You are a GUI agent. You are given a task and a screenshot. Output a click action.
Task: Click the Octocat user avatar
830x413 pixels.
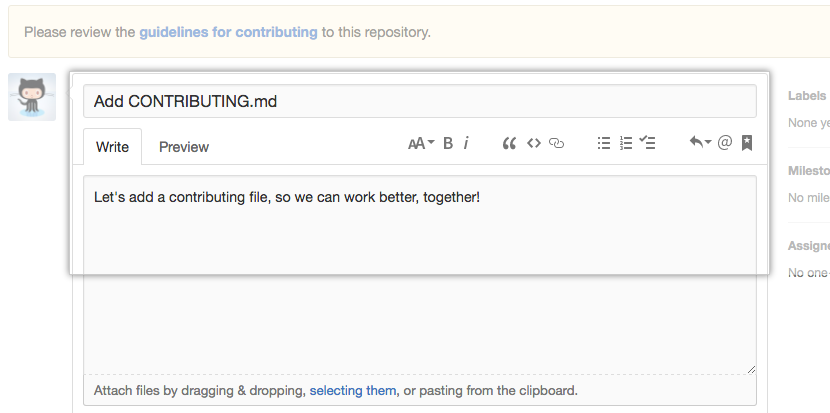point(32,97)
